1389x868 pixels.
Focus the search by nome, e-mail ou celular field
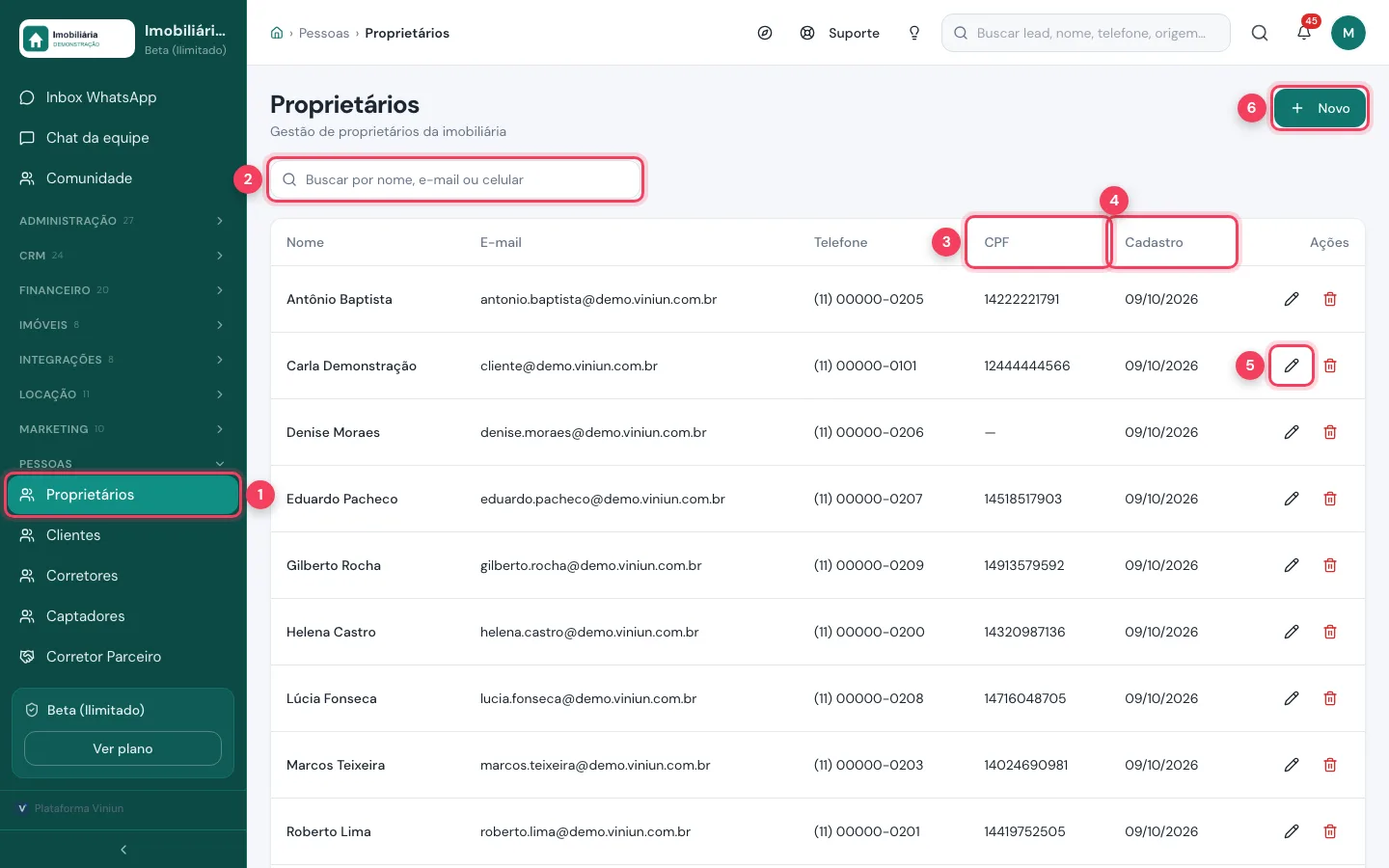pos(455,179)
